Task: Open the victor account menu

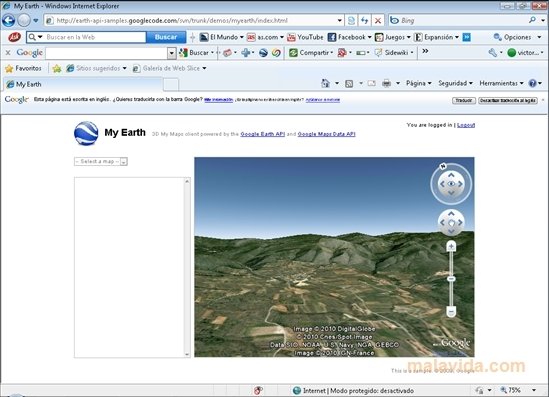Action: (525, 53)
